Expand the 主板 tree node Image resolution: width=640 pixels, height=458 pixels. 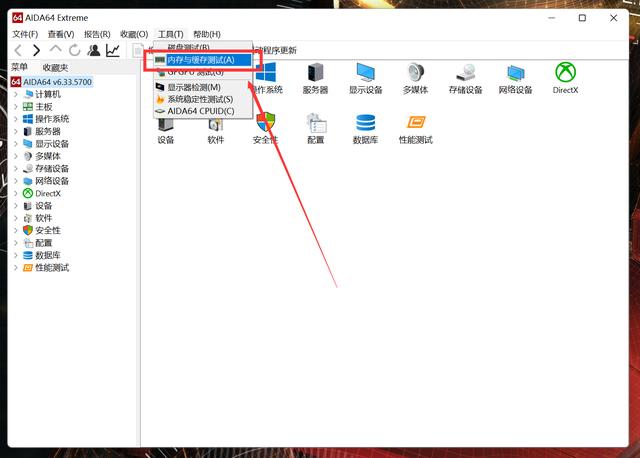pos(16,107)
